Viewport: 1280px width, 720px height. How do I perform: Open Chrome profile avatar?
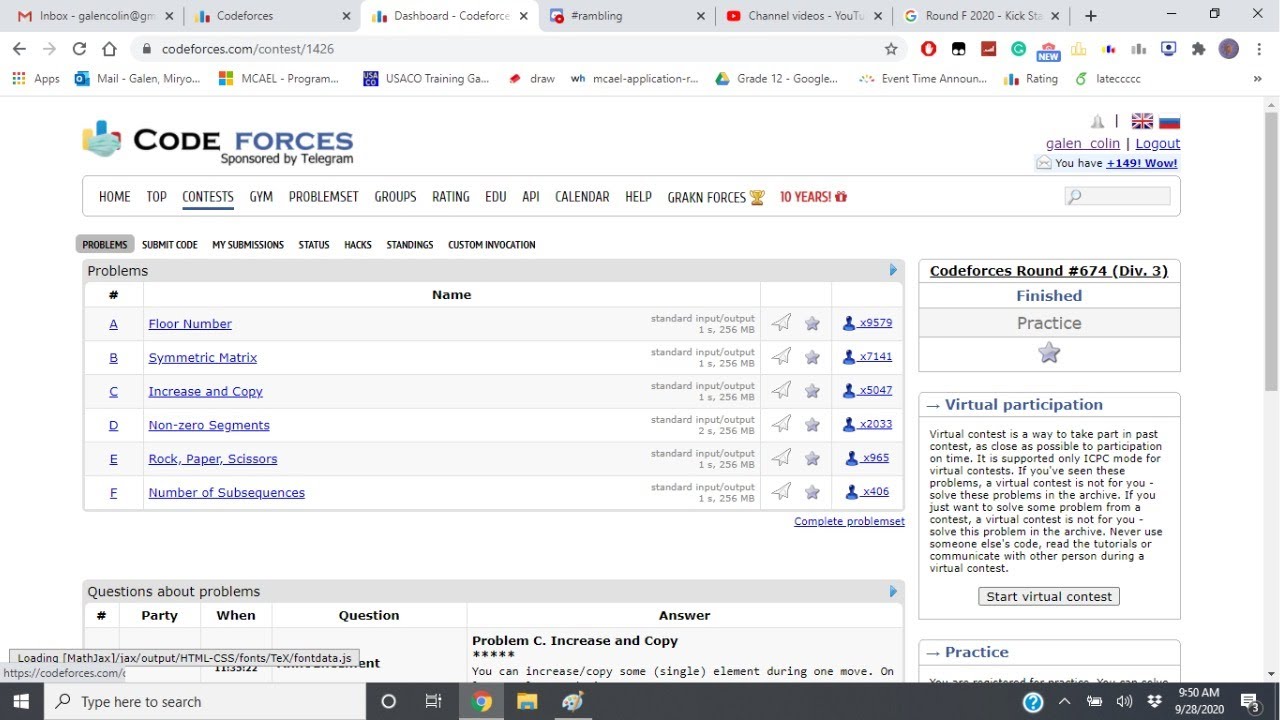tap(1229, 48)
